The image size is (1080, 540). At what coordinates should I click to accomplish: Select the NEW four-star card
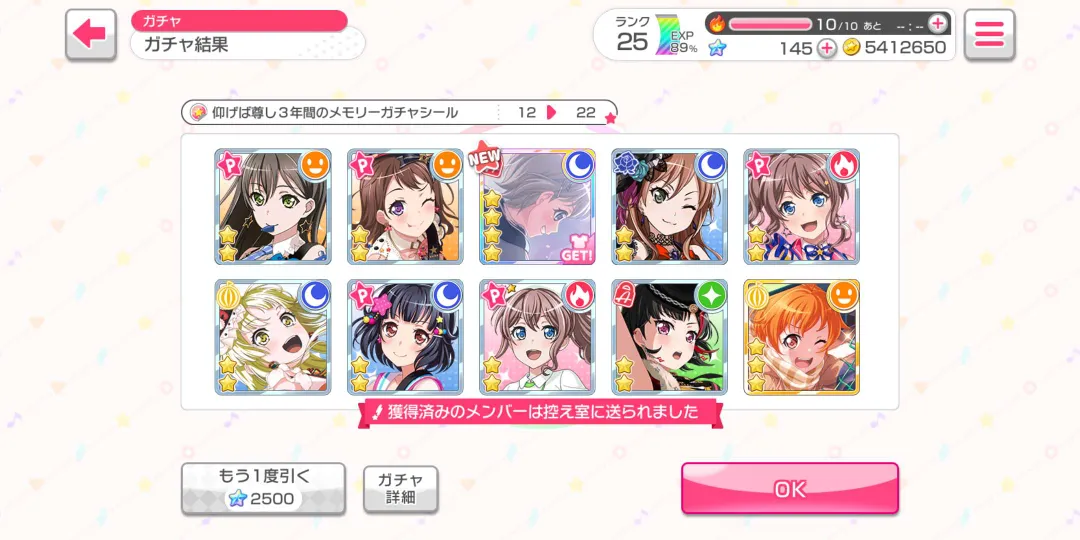coord(537,207)
